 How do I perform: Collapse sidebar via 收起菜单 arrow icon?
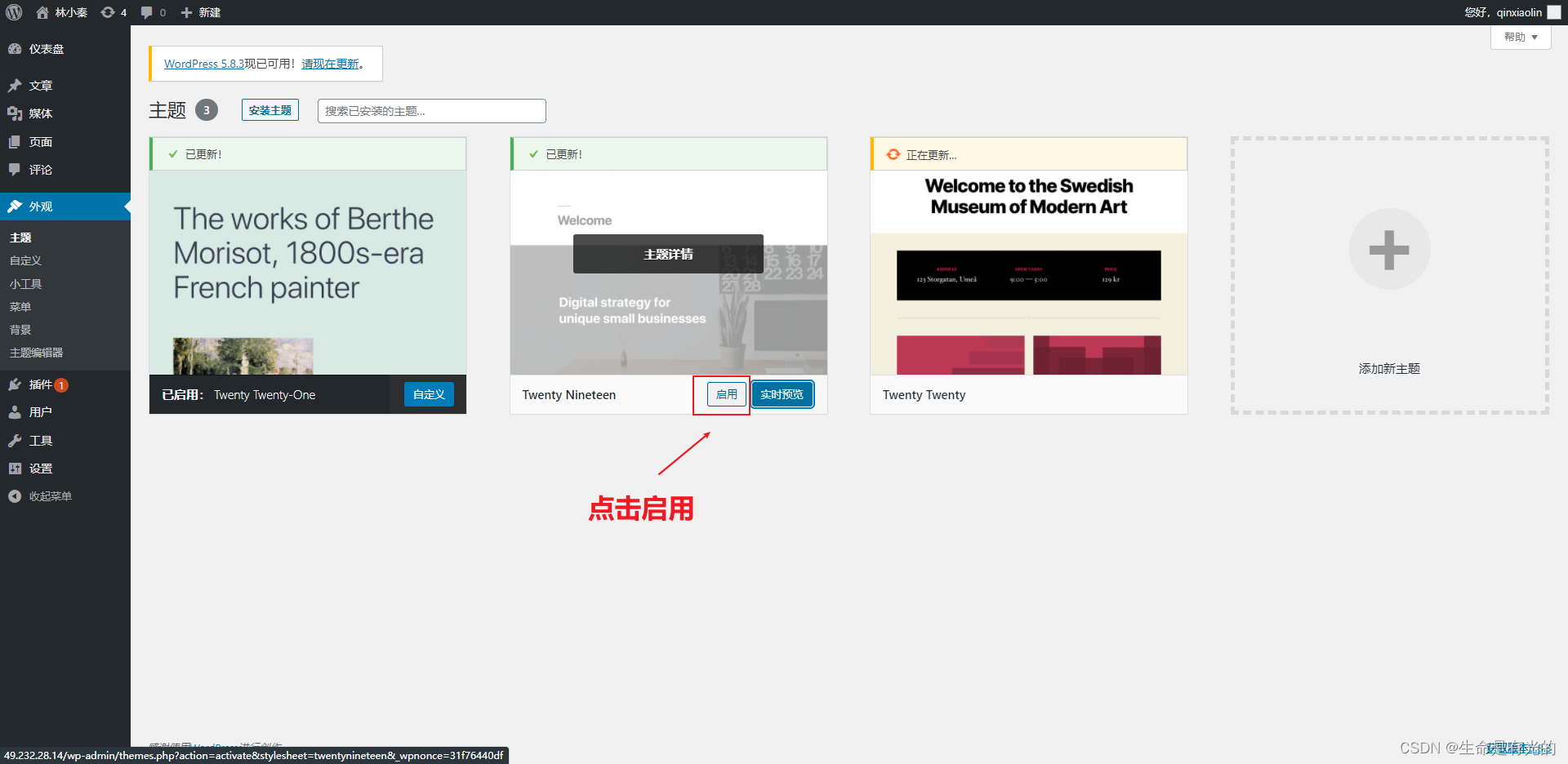[x=15, y=496]
